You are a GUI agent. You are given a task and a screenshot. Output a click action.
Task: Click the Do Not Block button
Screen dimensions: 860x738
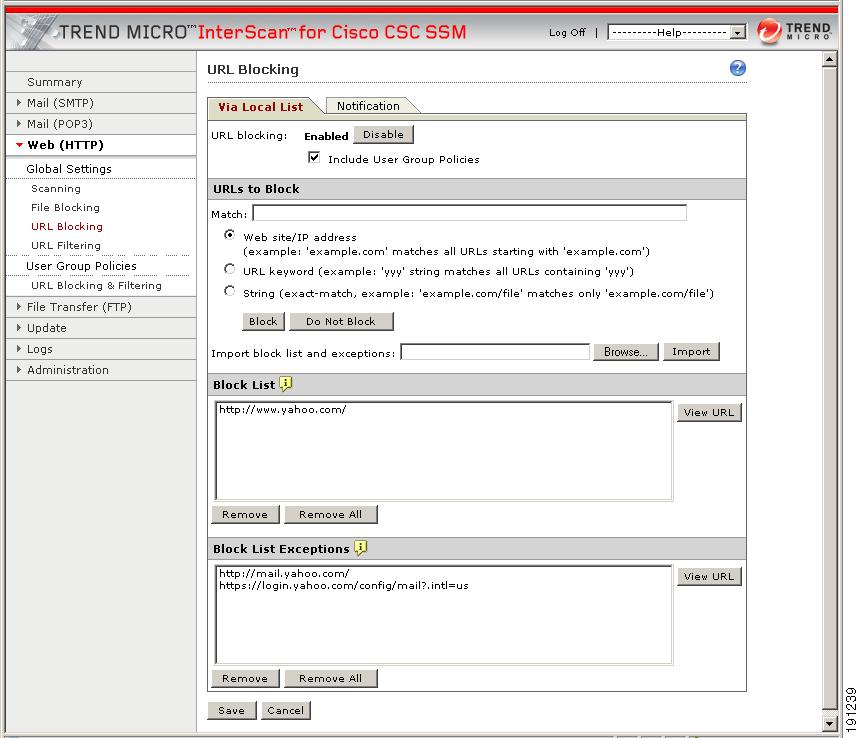(x=341, y=321)
